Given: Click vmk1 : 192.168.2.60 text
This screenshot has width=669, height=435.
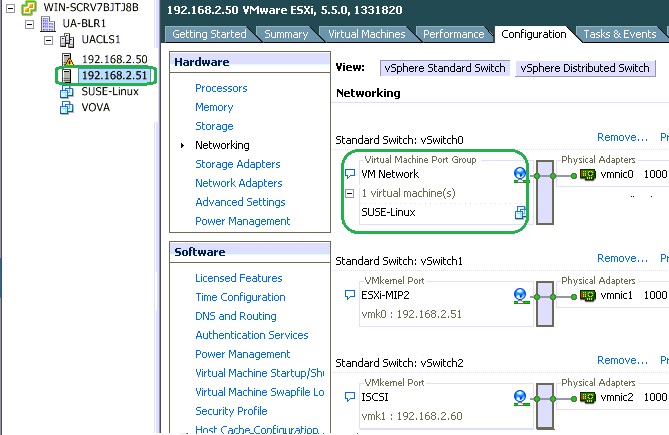Looking at the screenshot, I should (x=411, y=416).
